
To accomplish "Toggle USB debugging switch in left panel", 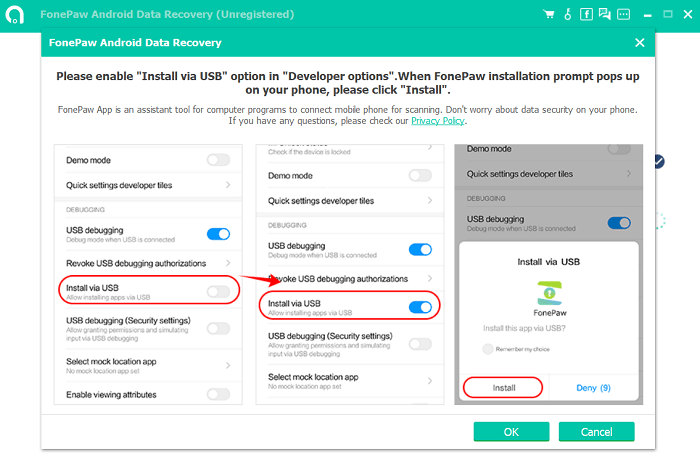I will click(218, 234).
